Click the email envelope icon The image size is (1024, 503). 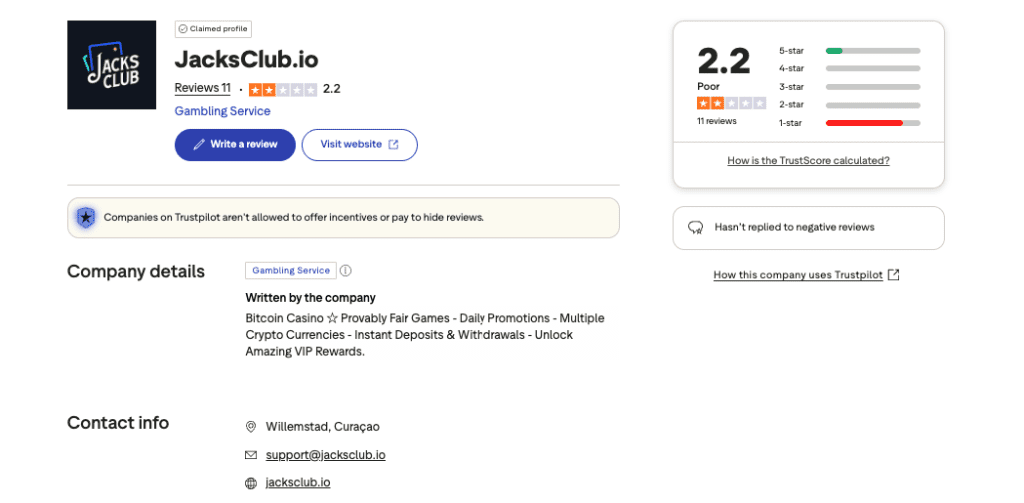coord(251,455)
